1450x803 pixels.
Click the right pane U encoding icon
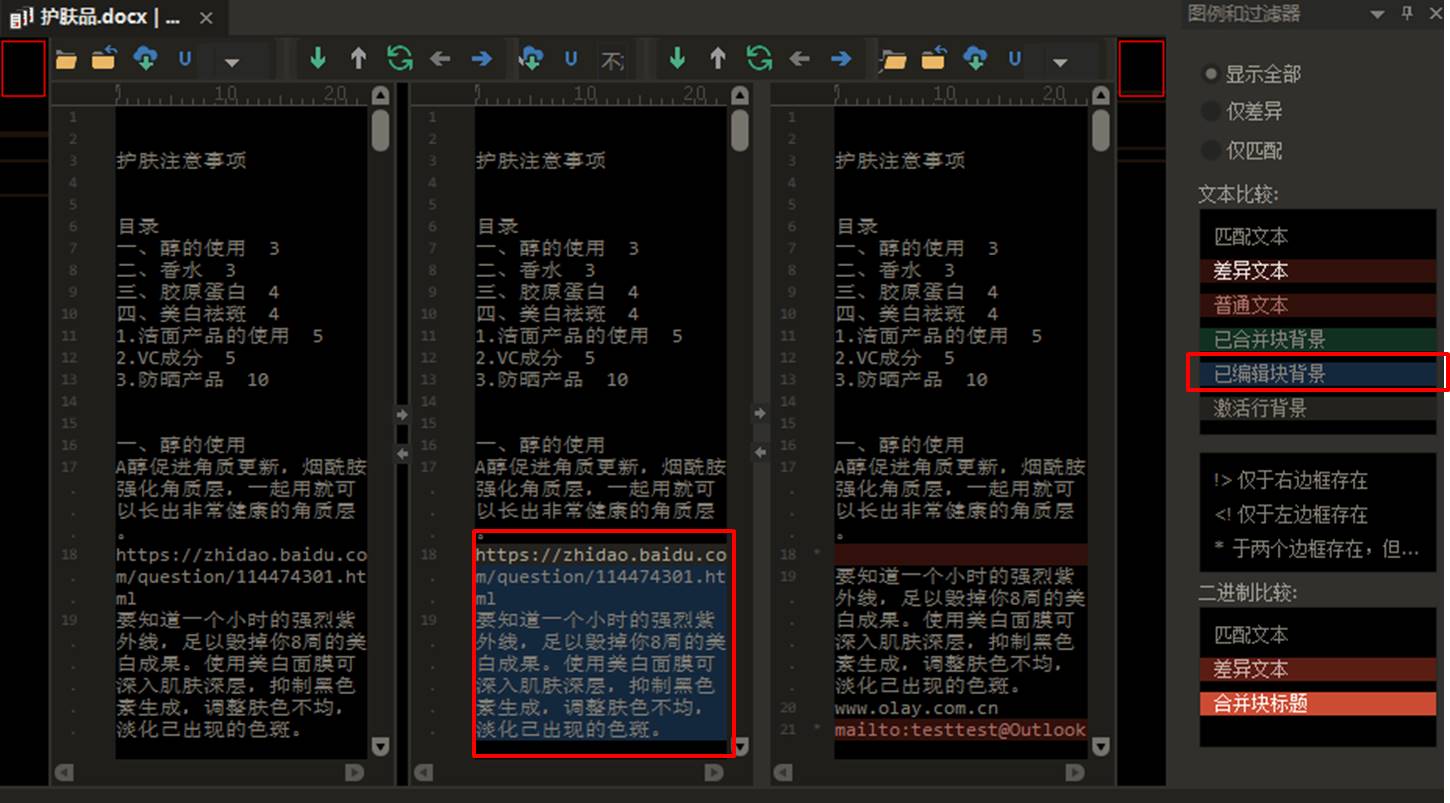coord(1015,60)
